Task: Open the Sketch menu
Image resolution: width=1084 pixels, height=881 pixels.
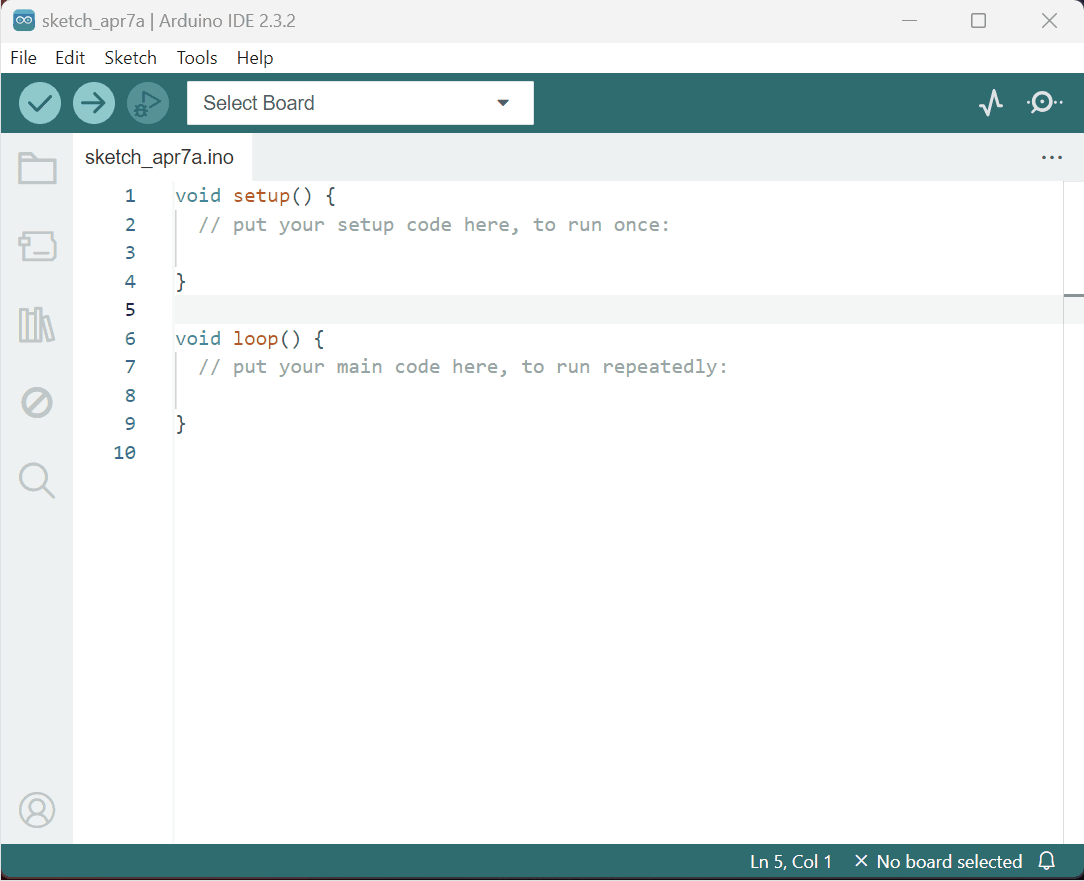Action: click(x=130, y=57)
